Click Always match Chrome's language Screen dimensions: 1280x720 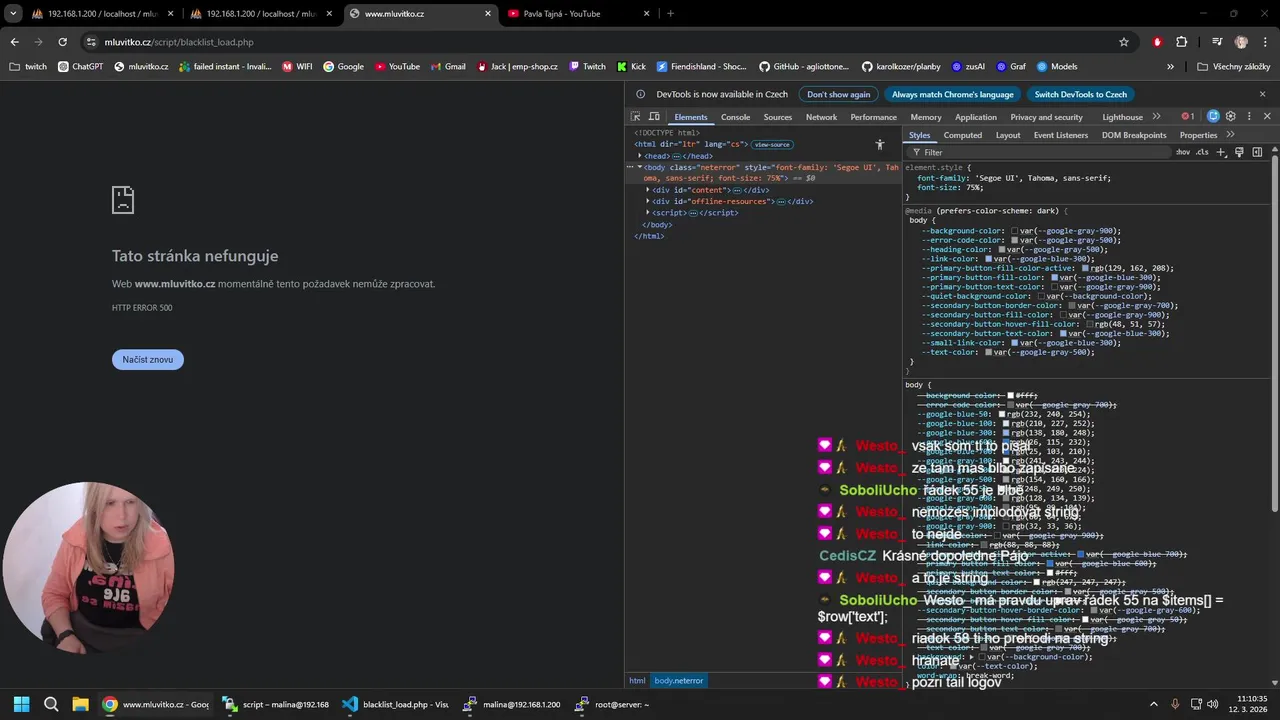pyautogui.click(x=953, y=94)
